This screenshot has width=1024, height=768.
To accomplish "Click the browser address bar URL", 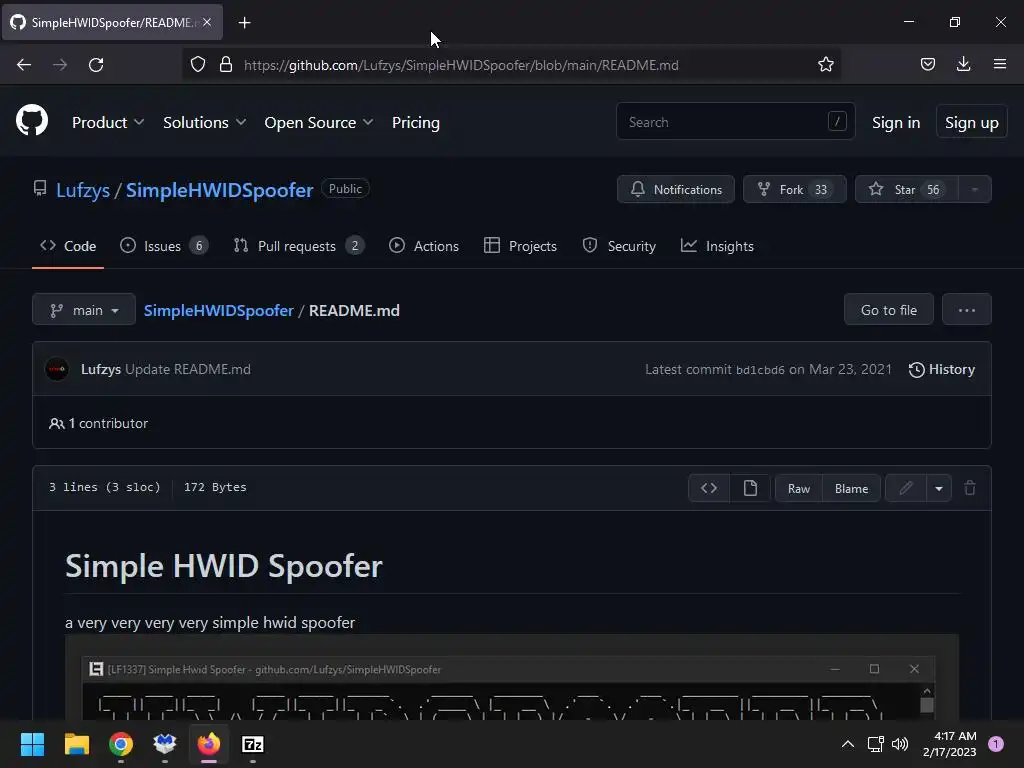I will [x=461, y=65].
